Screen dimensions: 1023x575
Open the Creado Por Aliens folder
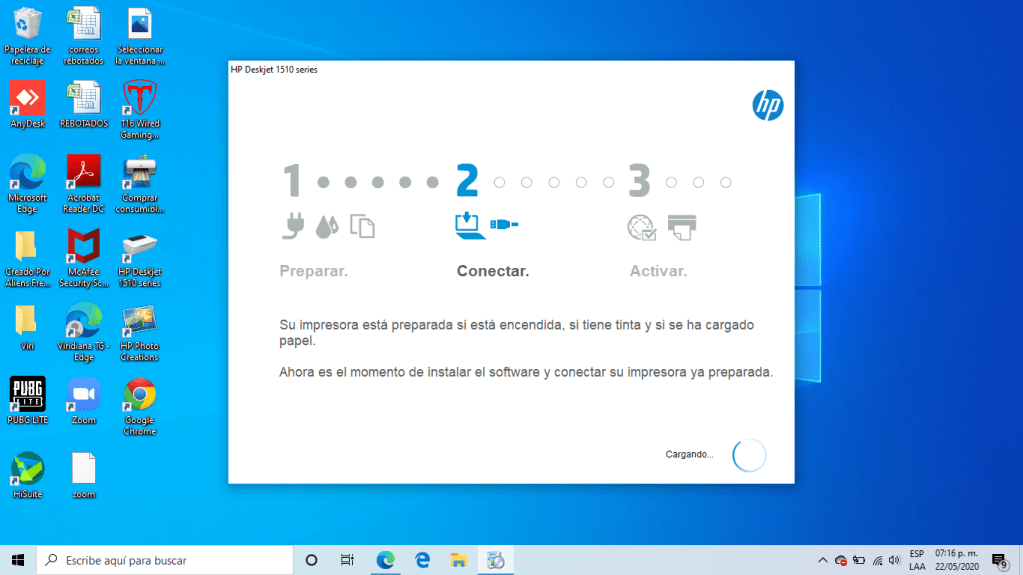pos(27,258)
